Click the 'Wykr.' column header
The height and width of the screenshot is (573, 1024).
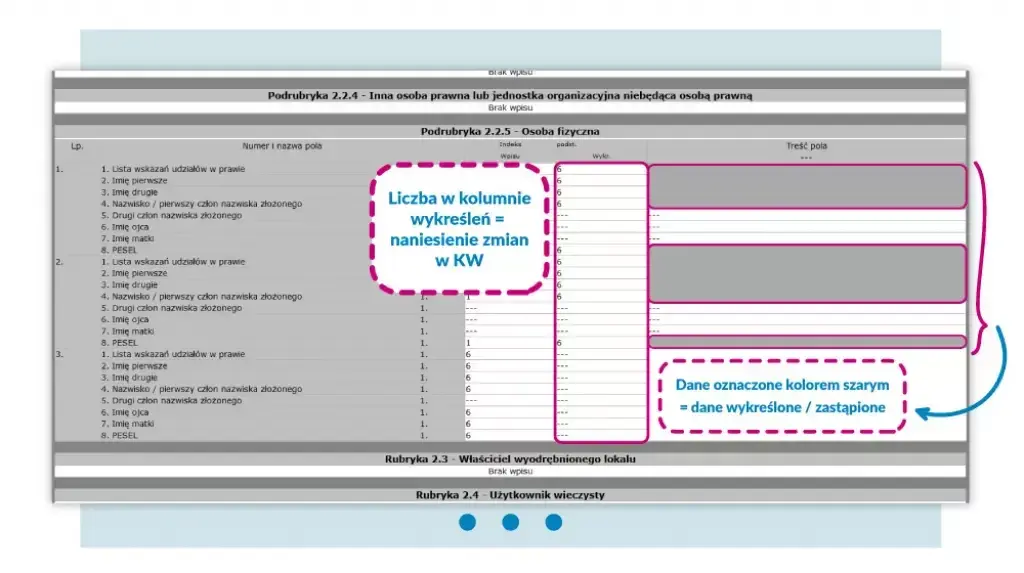click(601, 156)
